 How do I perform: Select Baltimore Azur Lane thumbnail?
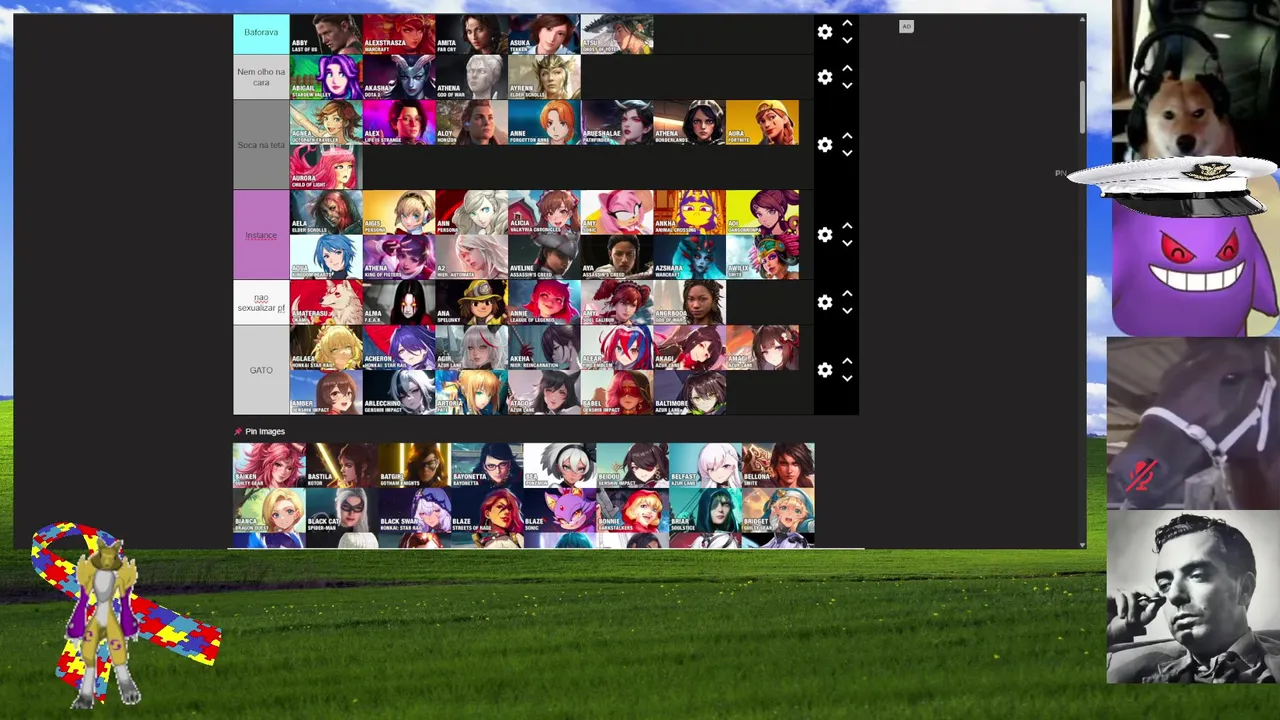pyautogui.click(x=690, y=392)
